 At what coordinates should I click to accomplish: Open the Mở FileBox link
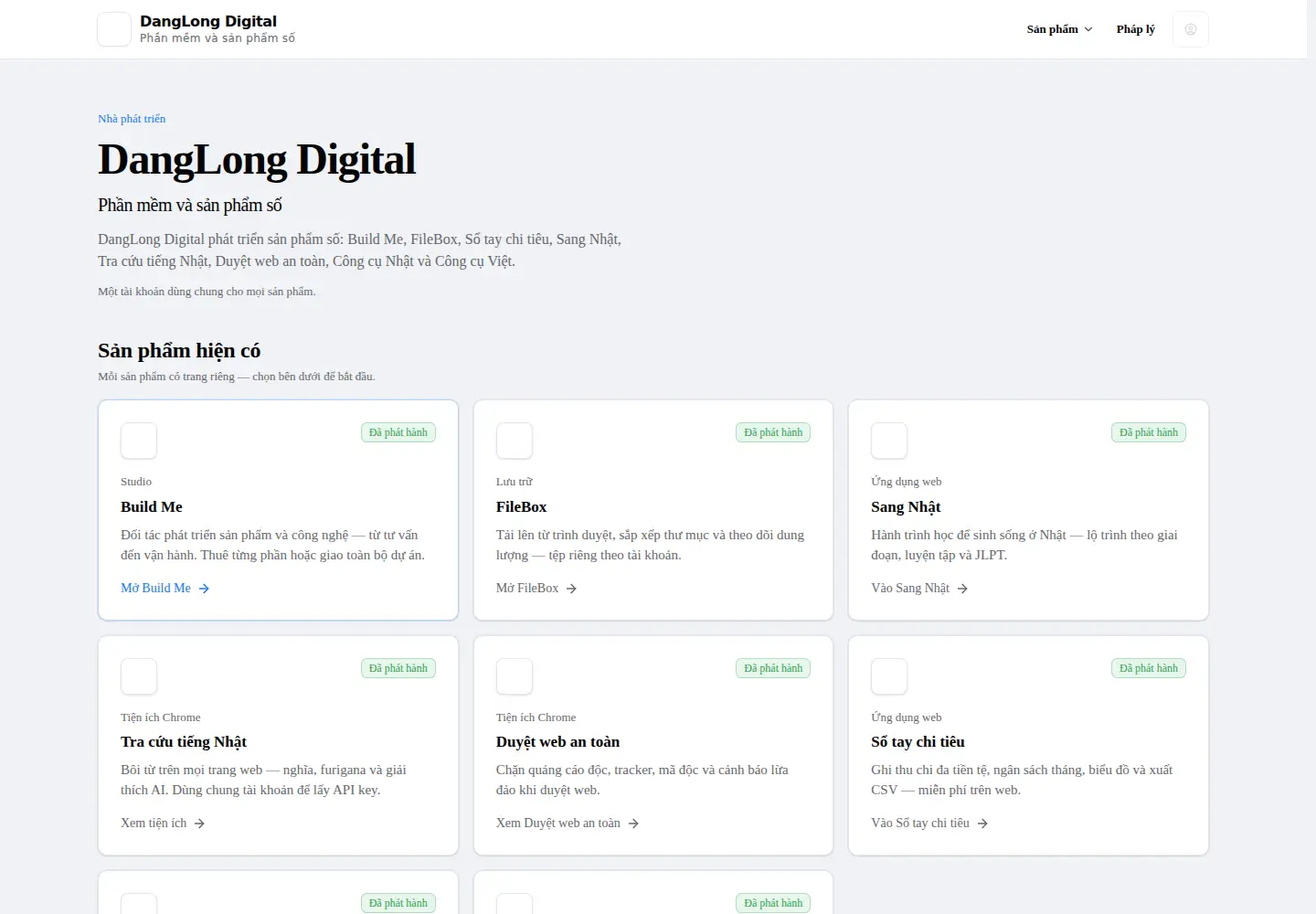click(536, 589)
